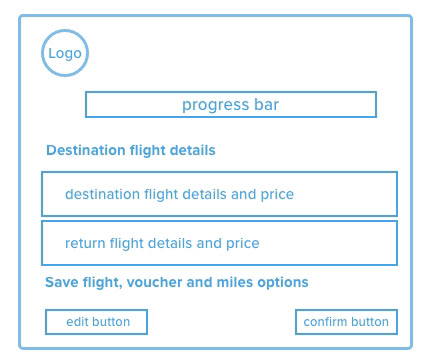430x360 pixels.
Task: Click the word 'price' in destination flight box
Action: [x=277, y=195]
